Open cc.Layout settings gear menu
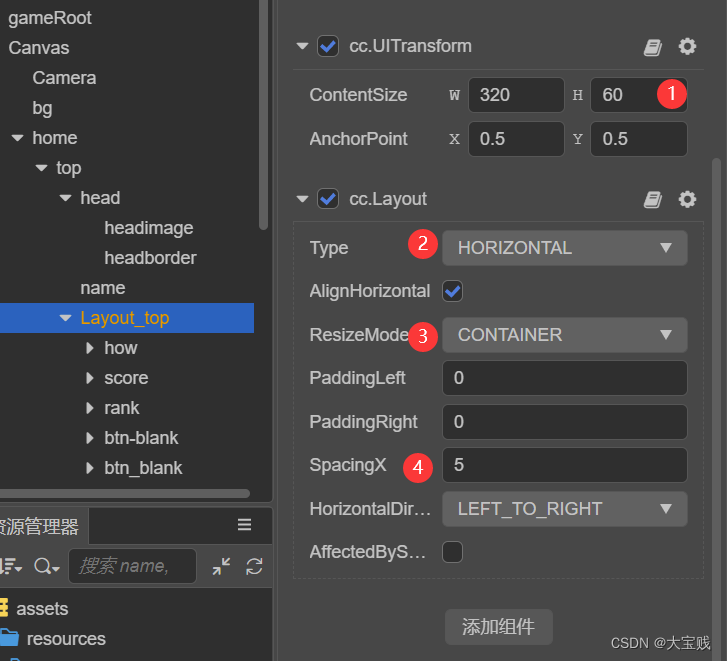This screenshot has height=661, width=727. click(x=687, y=200)
